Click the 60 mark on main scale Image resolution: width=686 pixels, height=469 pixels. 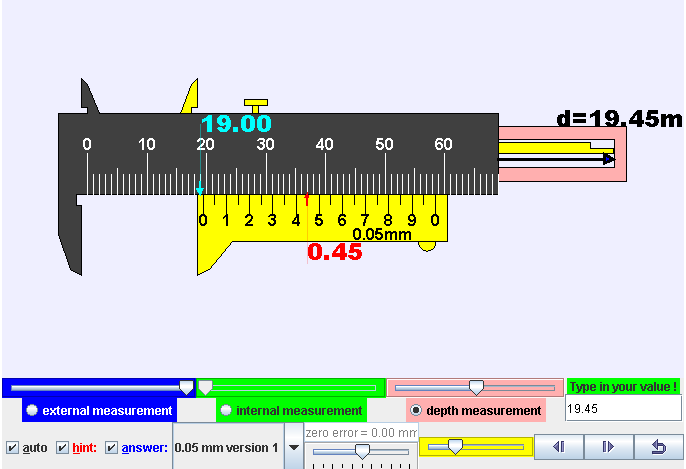[443, 144]
